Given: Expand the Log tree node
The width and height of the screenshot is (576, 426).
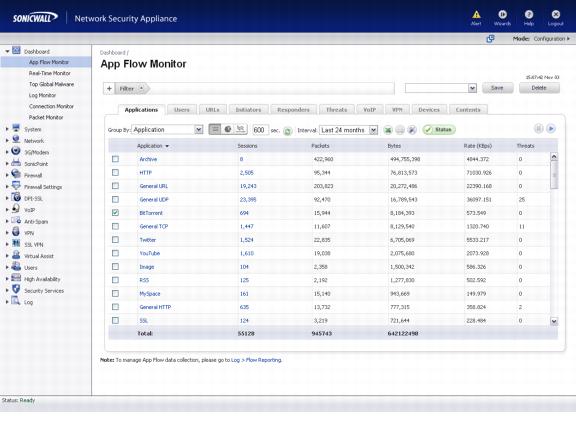Looking at the screenshot, I should click(x=7, y=302).
